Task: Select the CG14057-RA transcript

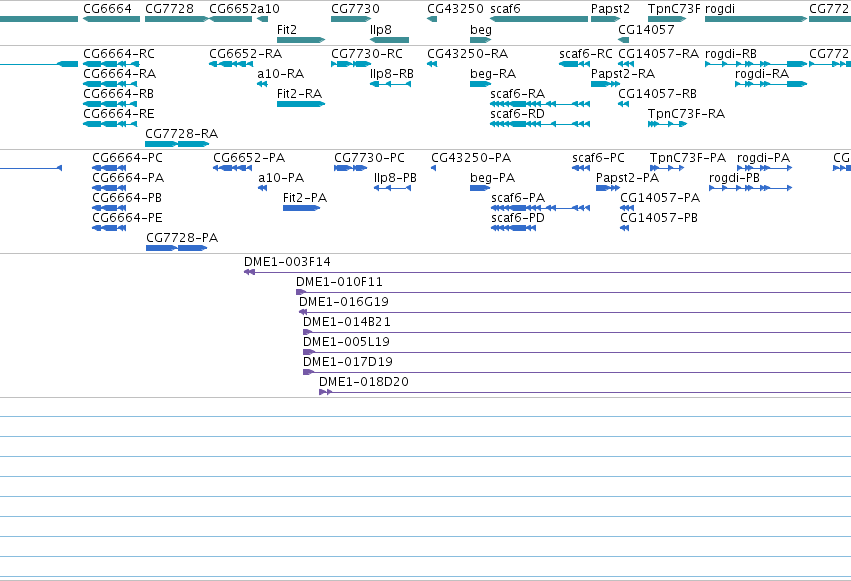Action: pos(626,64)
